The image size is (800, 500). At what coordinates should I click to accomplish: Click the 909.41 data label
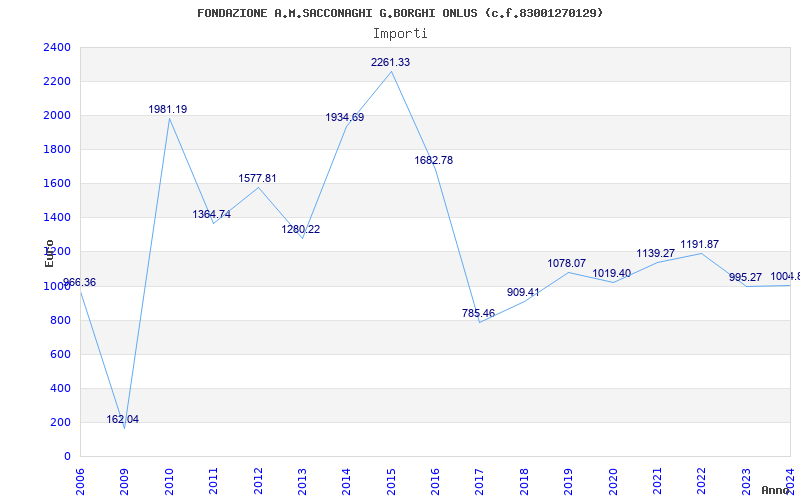[523, 292]
